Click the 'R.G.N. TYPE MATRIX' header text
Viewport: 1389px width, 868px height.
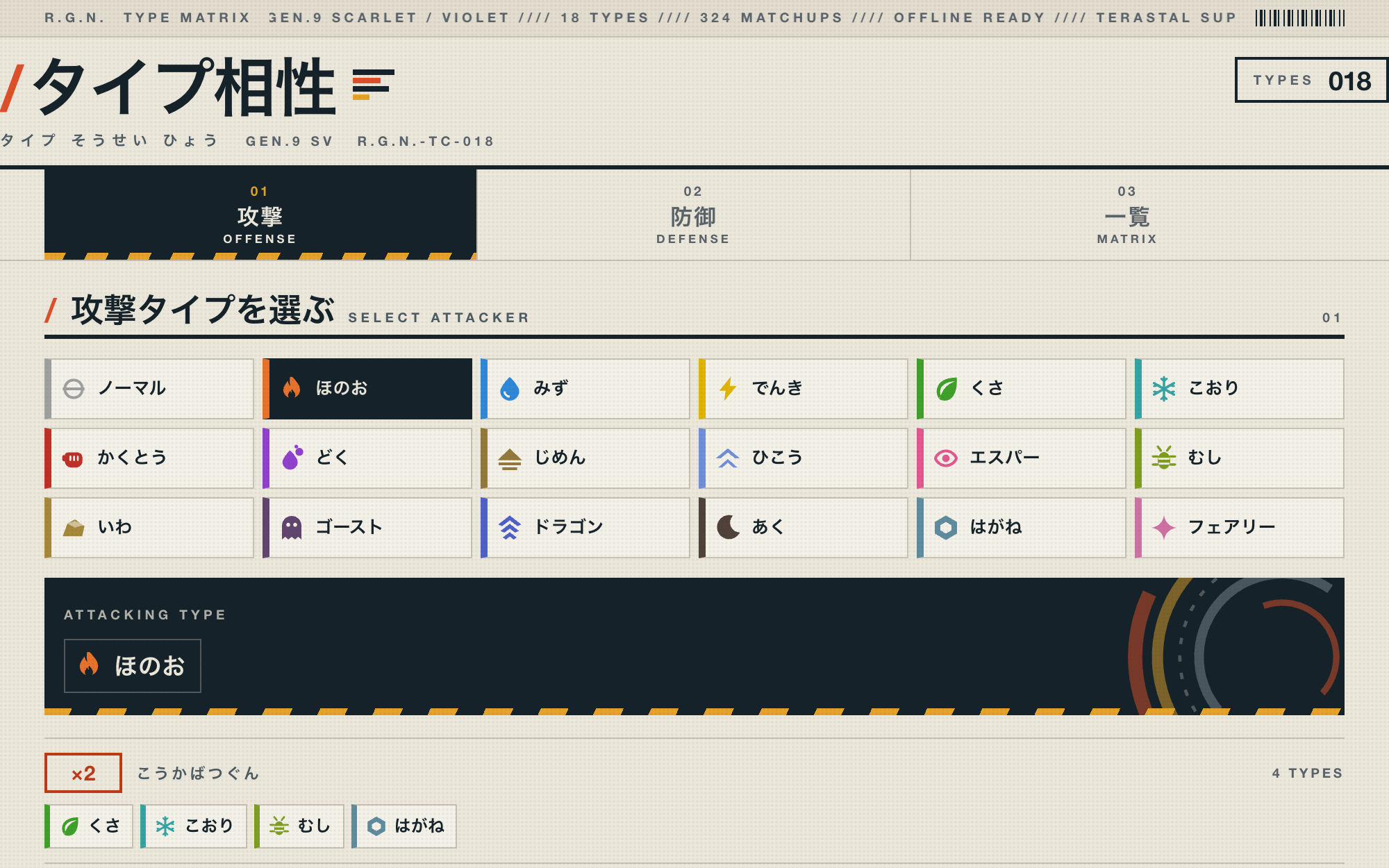click(147, 17)
